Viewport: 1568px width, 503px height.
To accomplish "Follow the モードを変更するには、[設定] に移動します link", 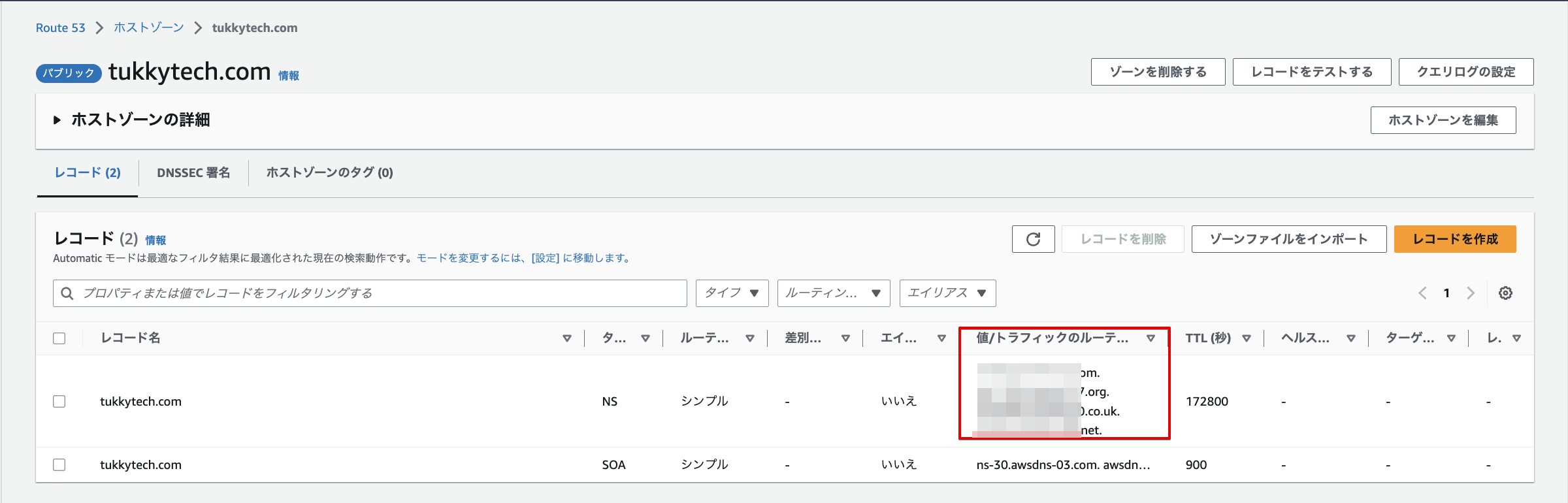I will point(525,258).
